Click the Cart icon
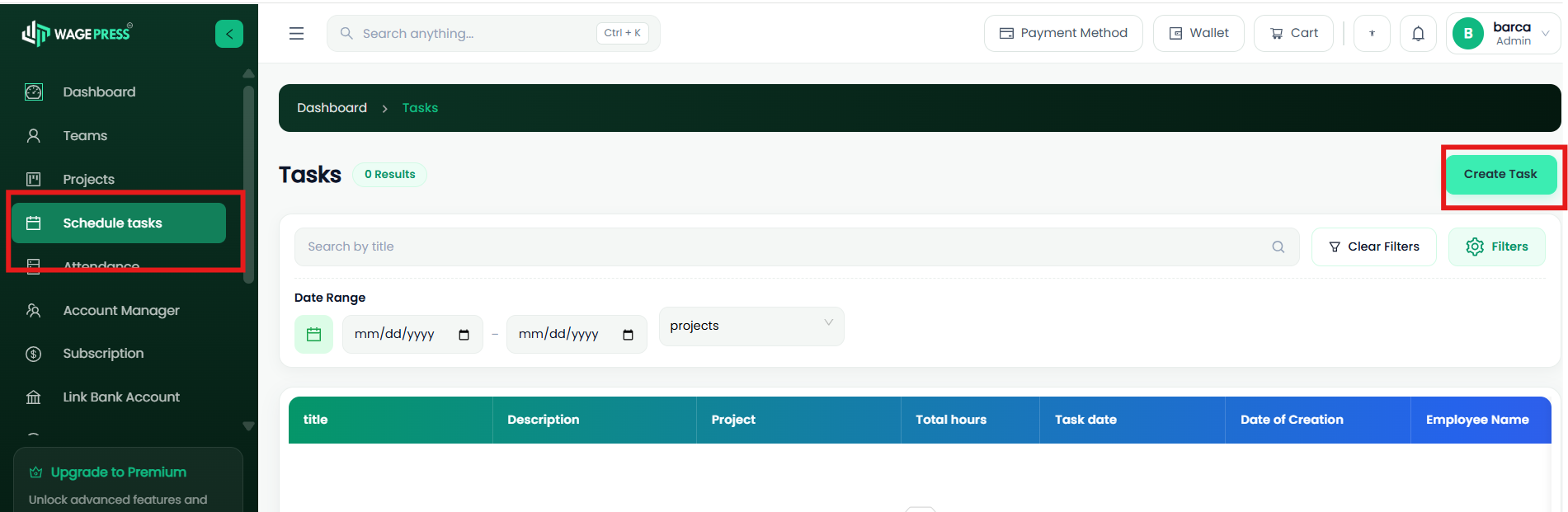 point(1277,34)
